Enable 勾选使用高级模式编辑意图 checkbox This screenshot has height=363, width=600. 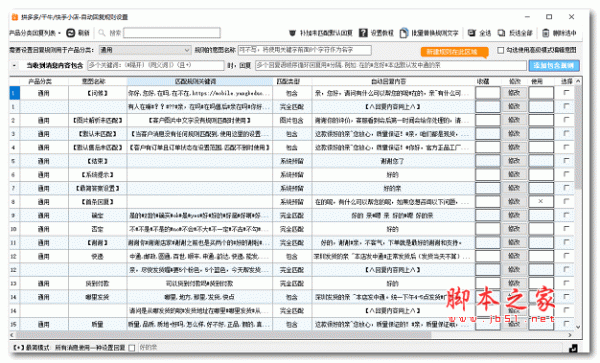(501, 50)
